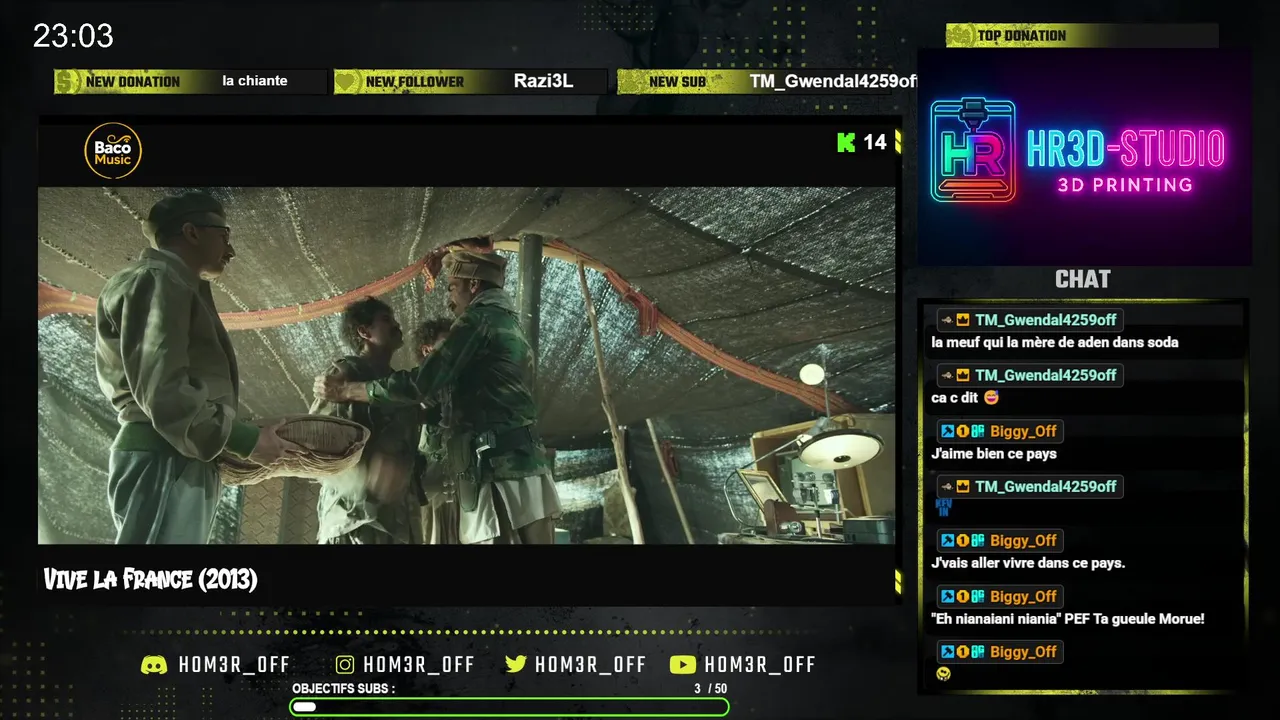Click the "NEW SUB" label
This screenshot has width=1280, height=720.
point(678,82)
